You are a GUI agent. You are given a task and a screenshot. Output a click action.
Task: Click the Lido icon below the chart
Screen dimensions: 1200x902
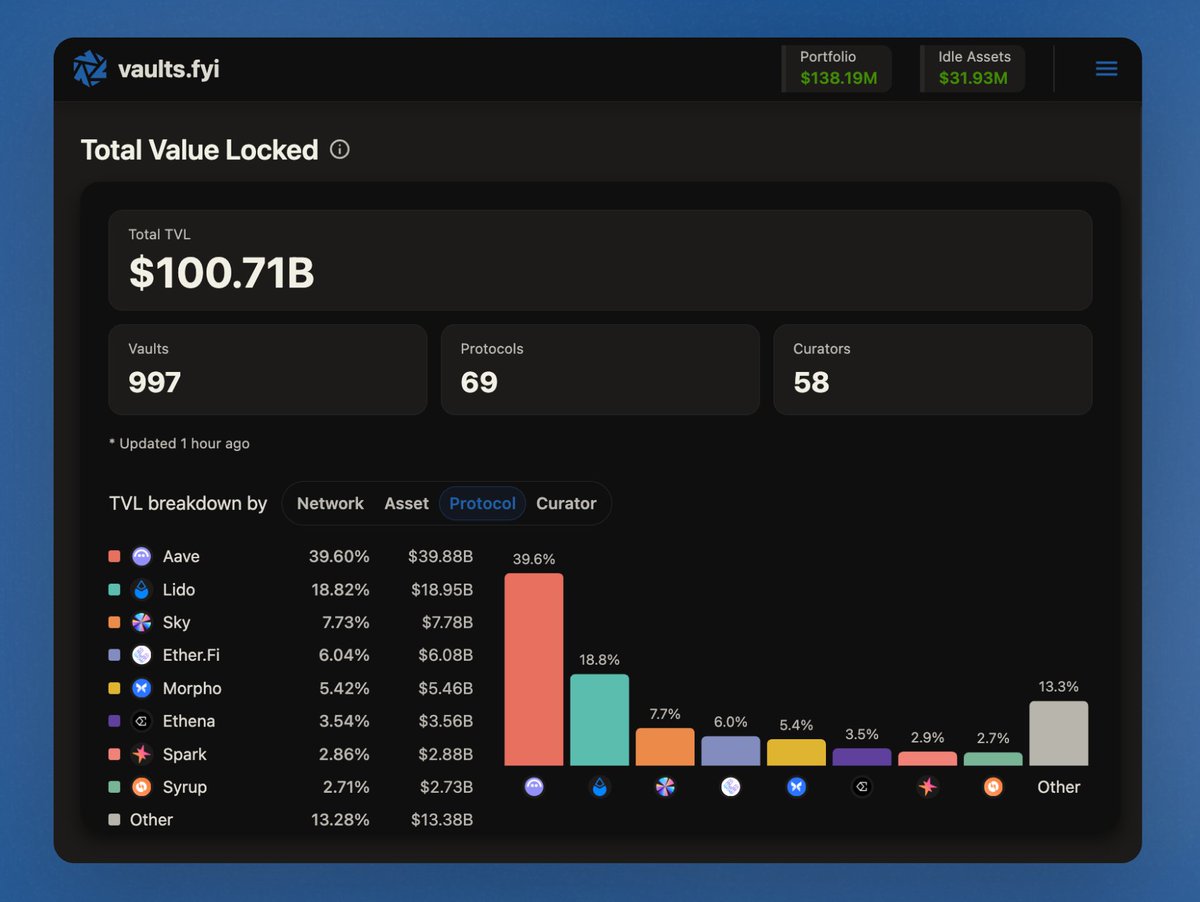(x=599, y=787)
